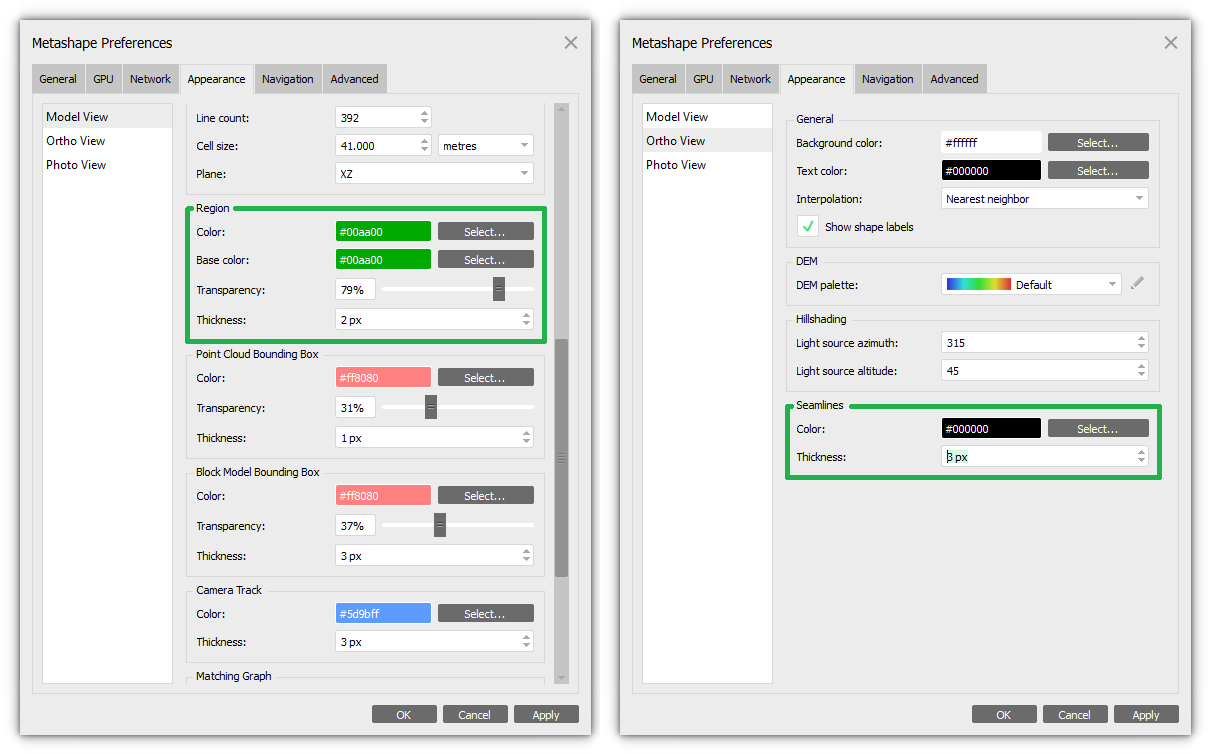
Task: Click Camera Track Thickness stepper
Action: point(527,642)
